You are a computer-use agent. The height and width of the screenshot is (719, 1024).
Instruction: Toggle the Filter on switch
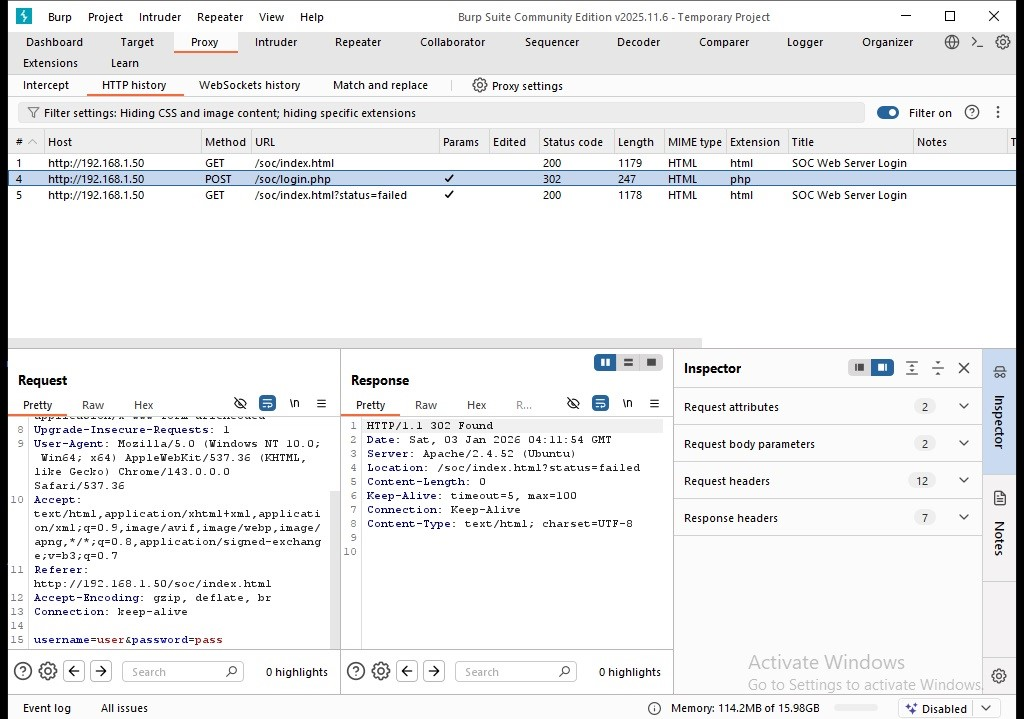pos(888,112)
